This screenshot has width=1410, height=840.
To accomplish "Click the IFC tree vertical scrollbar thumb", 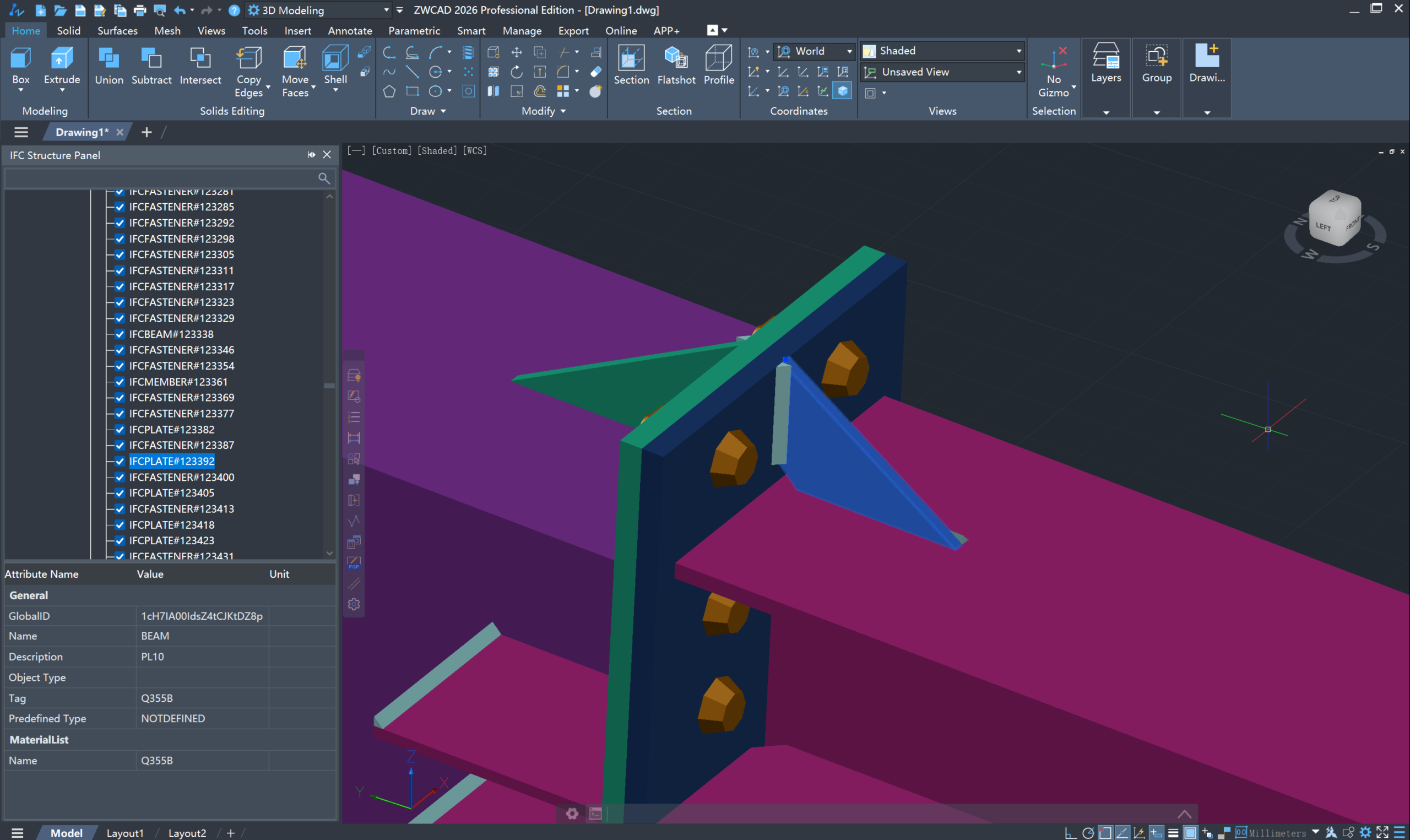I will 329,386.
